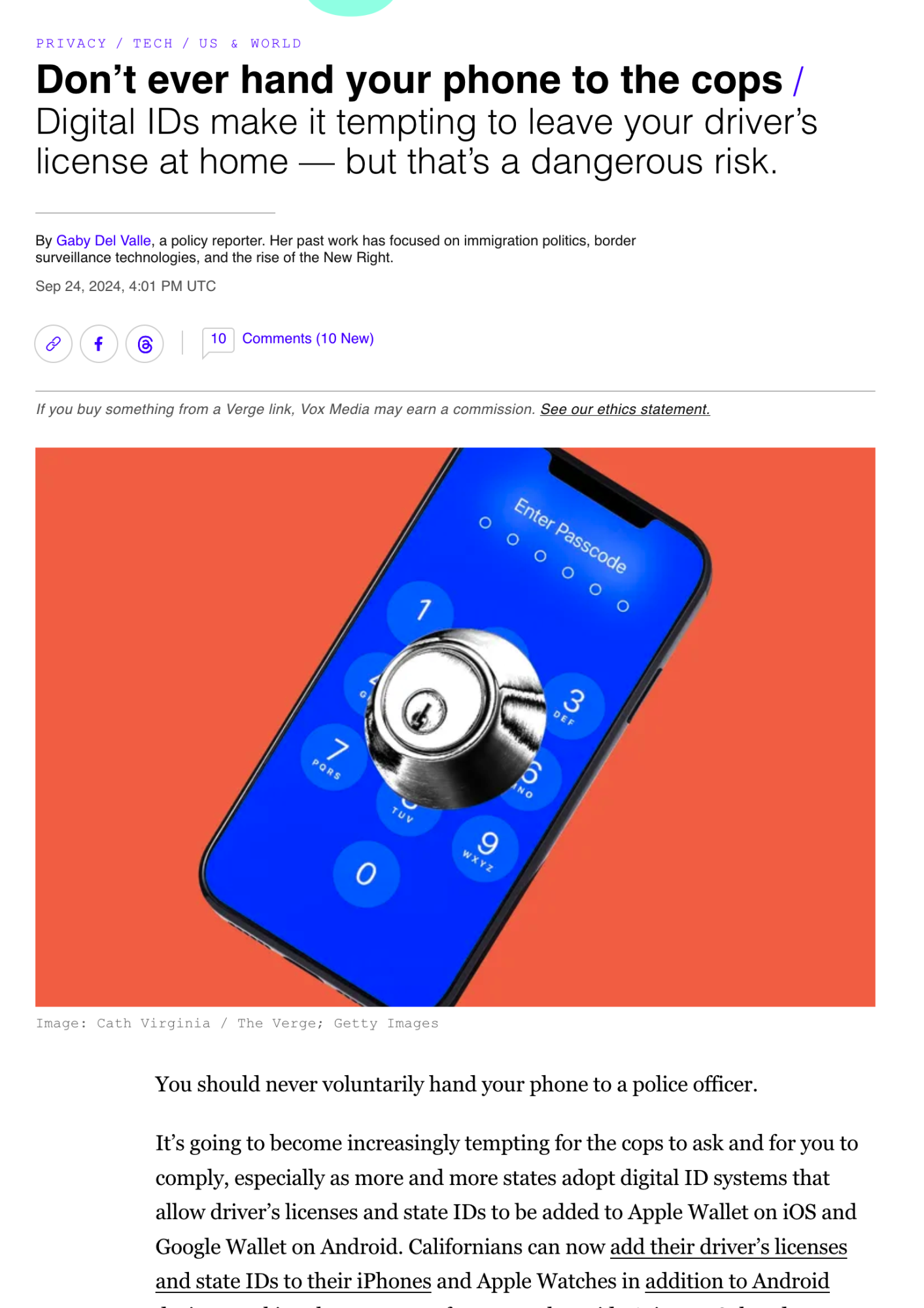Share the article on Facebook
This screenshot has width=924, height=1308.
(99, 343)
